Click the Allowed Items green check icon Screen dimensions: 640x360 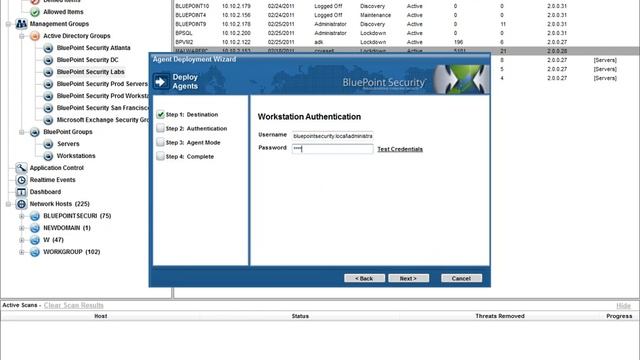coord(35,12)
